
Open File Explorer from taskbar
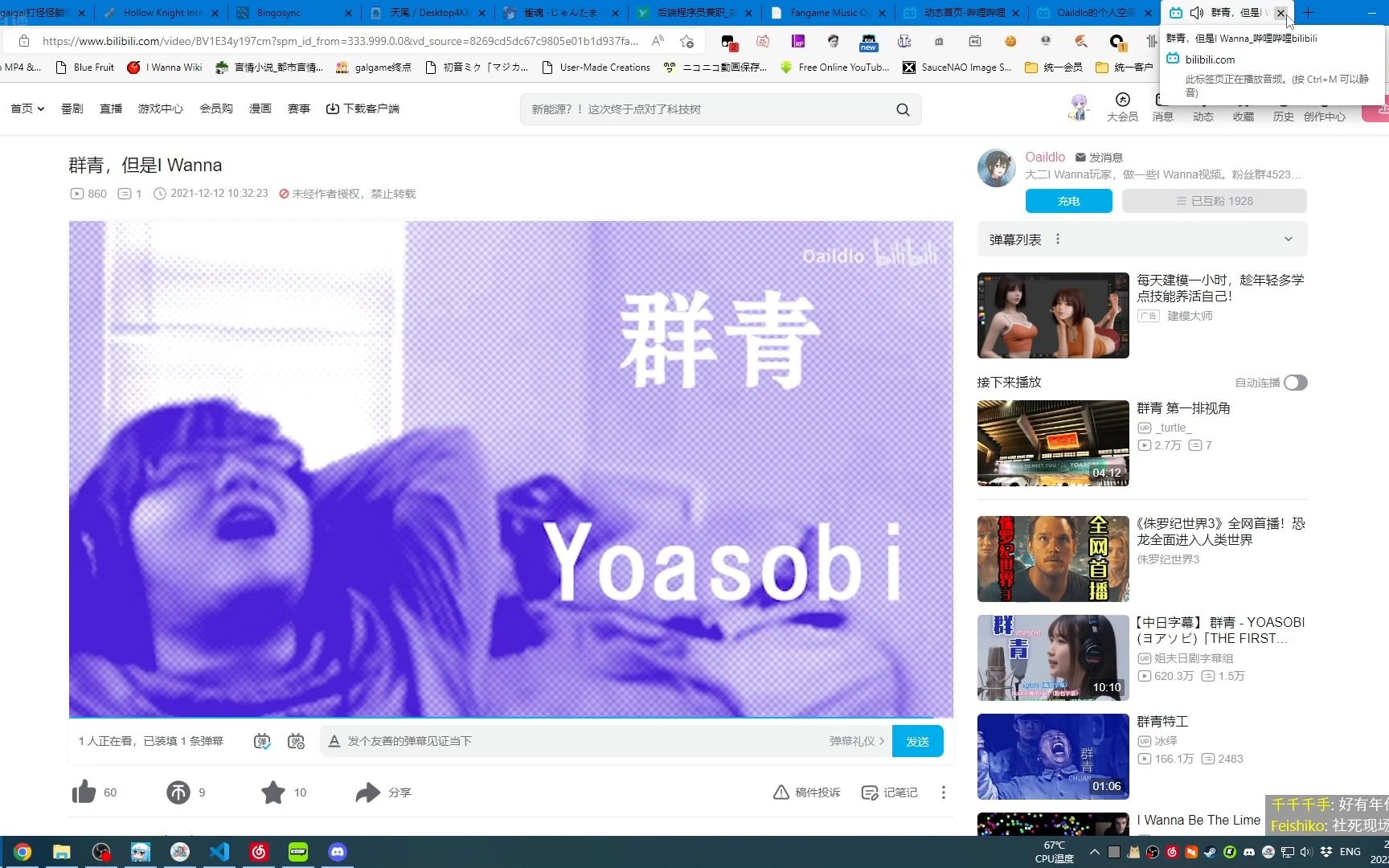tap(62, 852)
